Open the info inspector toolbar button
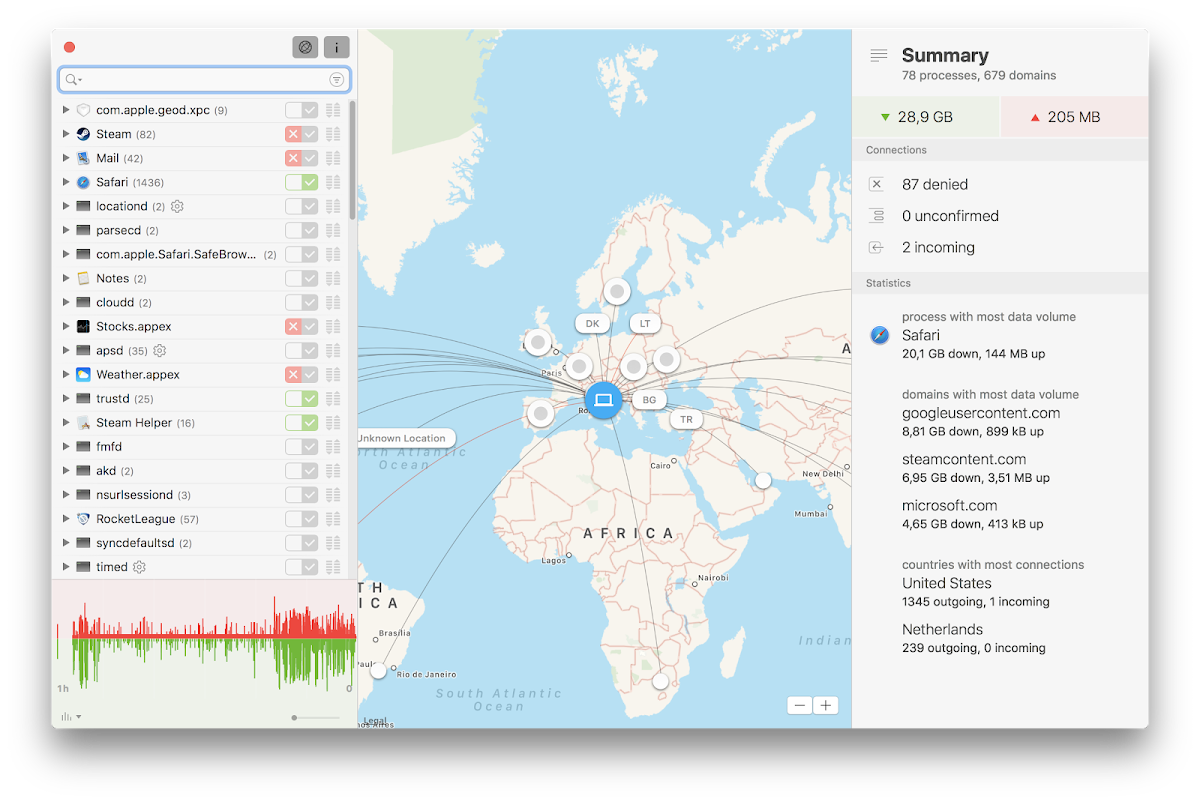Viewport: 1200px width, 802px height. point(337,47)
